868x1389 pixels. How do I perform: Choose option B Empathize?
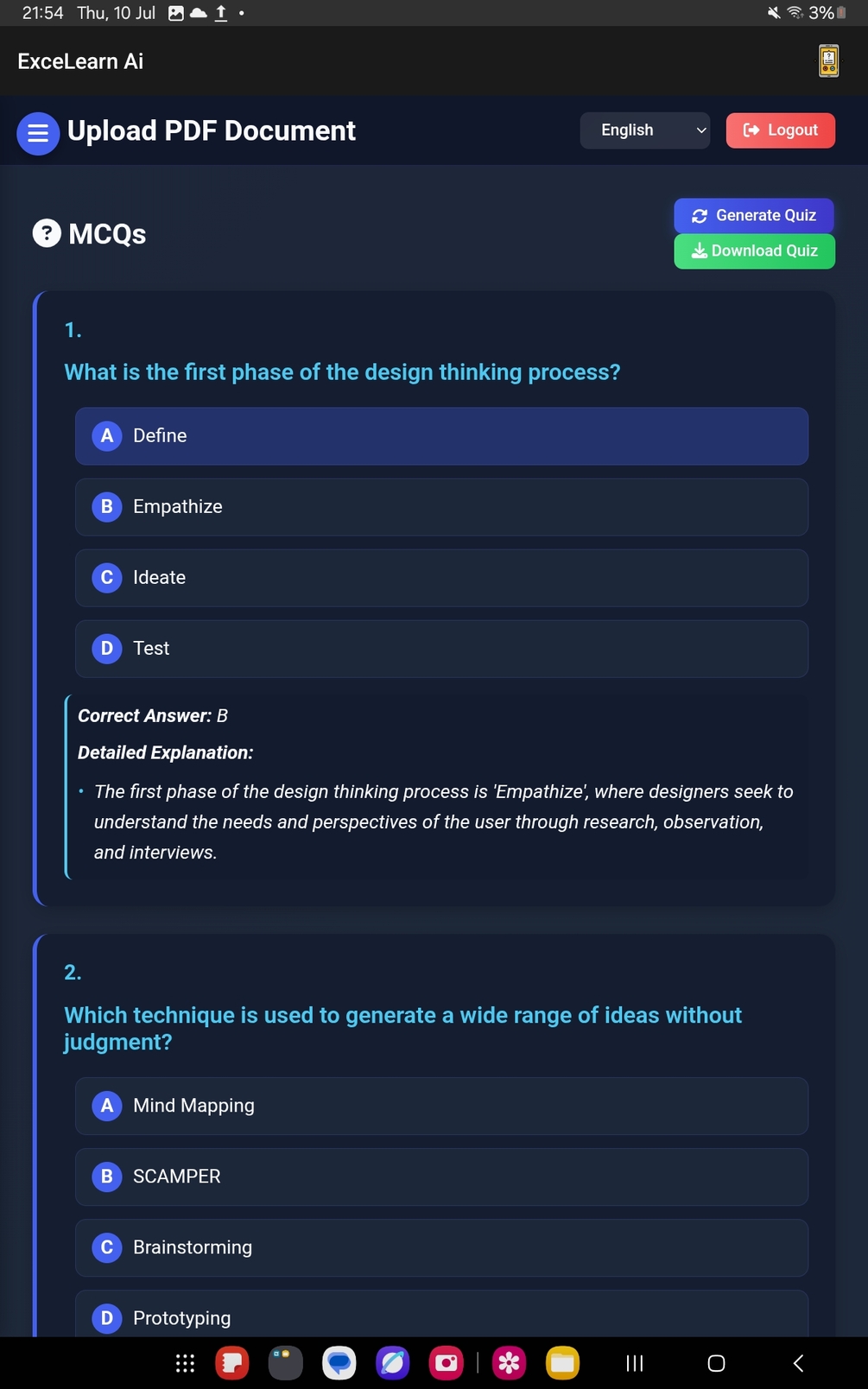441,507
